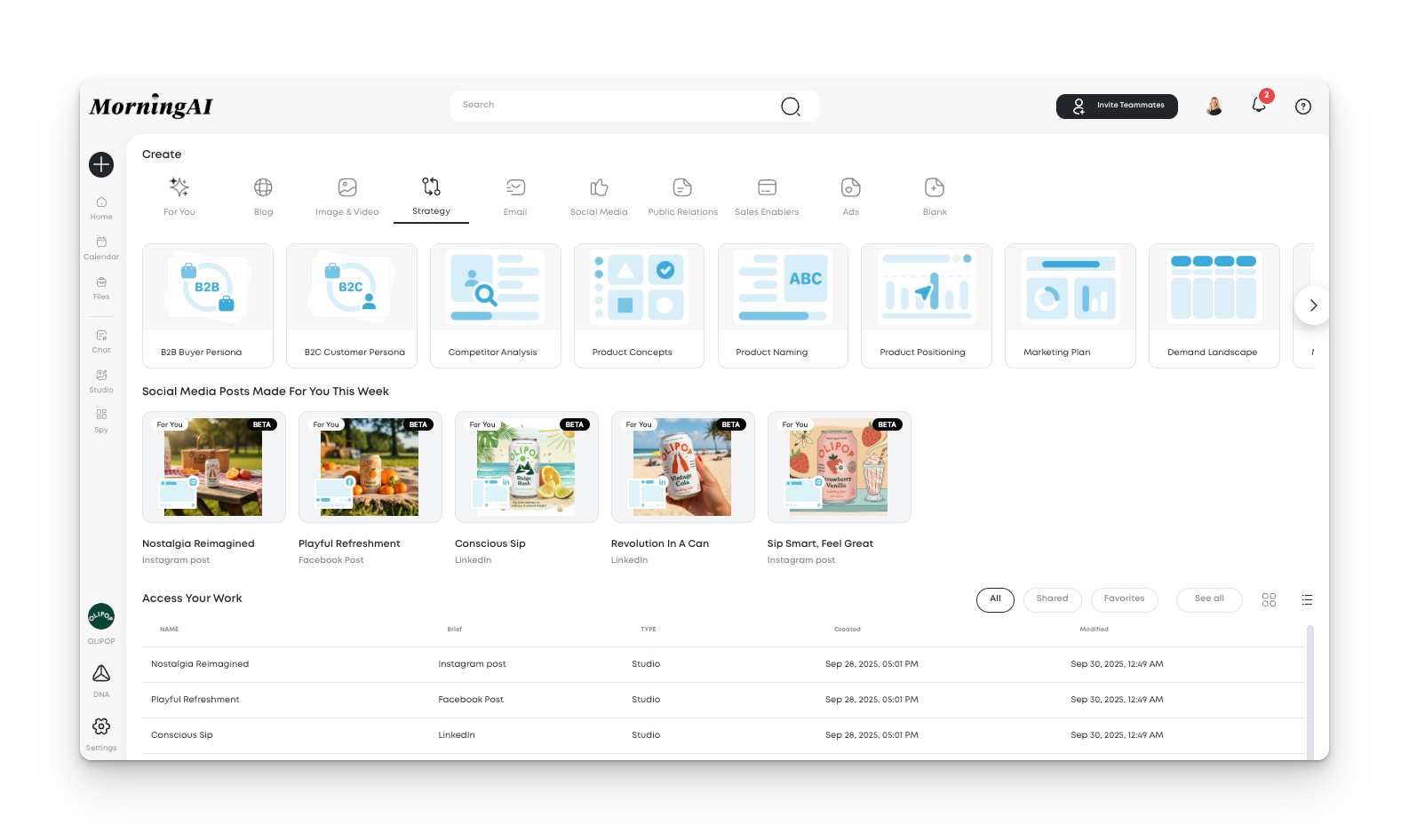This screenshot has height=840, width=1409.
Task: Switch to grid view of work
Action: tap(1269, 600)
